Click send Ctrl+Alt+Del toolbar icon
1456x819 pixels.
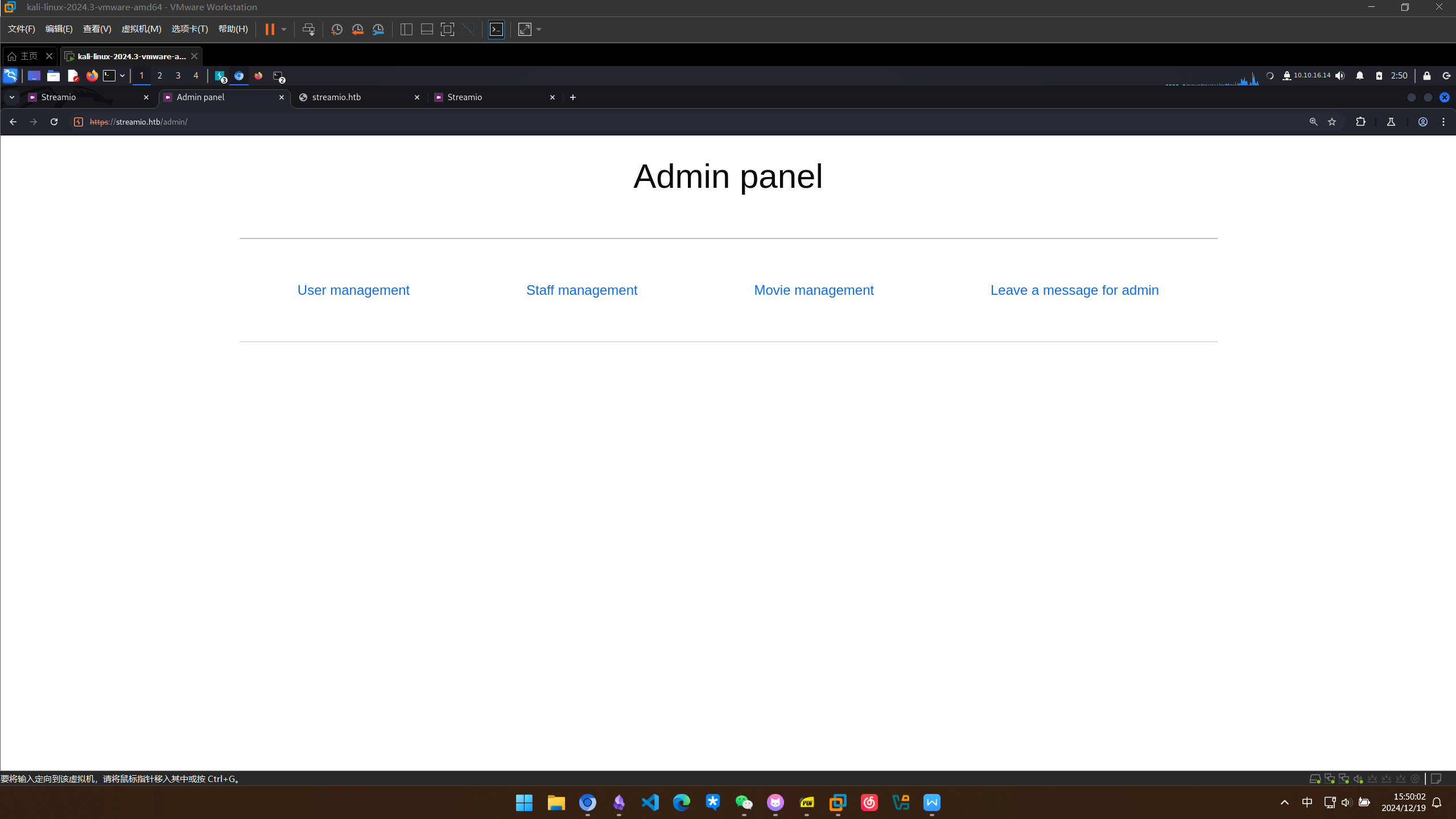pos(308,30)
